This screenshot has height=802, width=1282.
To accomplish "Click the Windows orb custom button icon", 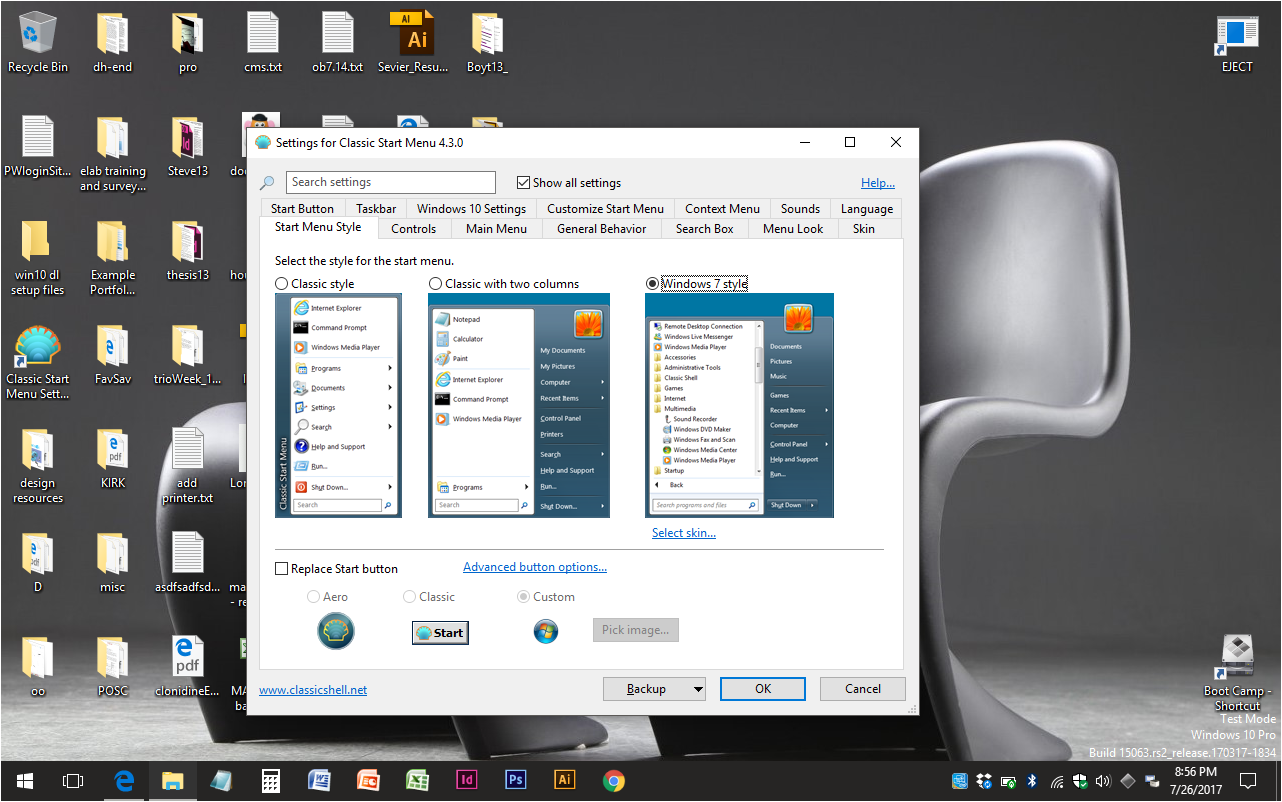I will 545,631.
